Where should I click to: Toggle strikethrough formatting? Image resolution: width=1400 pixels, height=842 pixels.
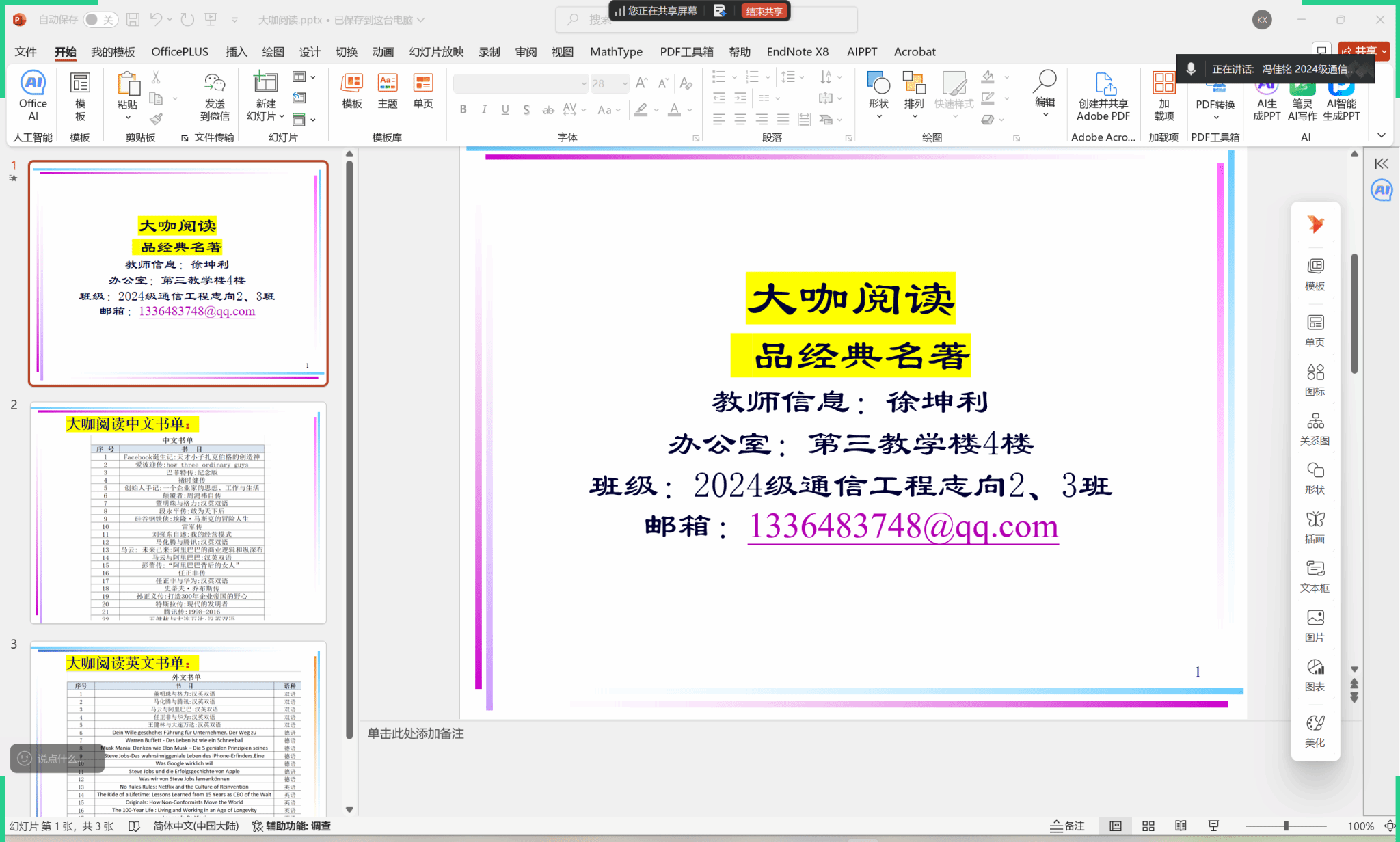click(548, 109)
